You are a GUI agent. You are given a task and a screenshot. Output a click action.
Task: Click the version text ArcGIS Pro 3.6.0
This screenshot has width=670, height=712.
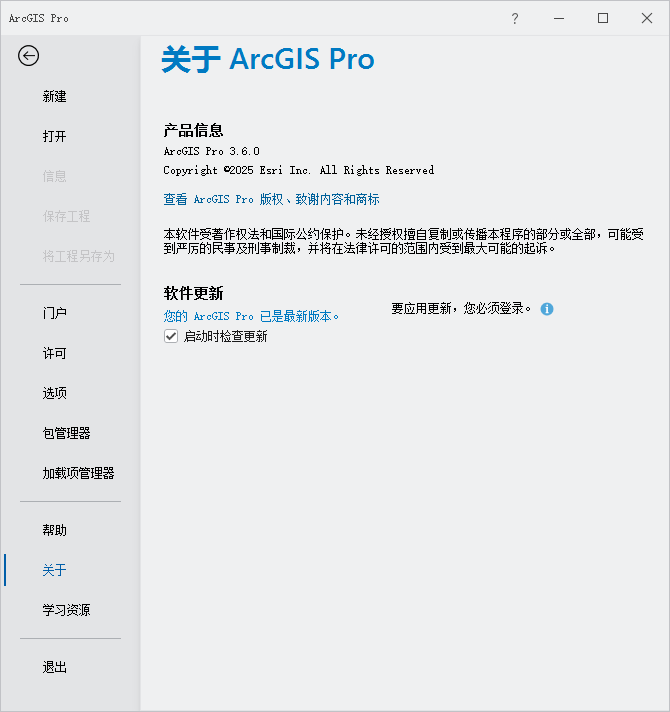(x=212, y=151)
